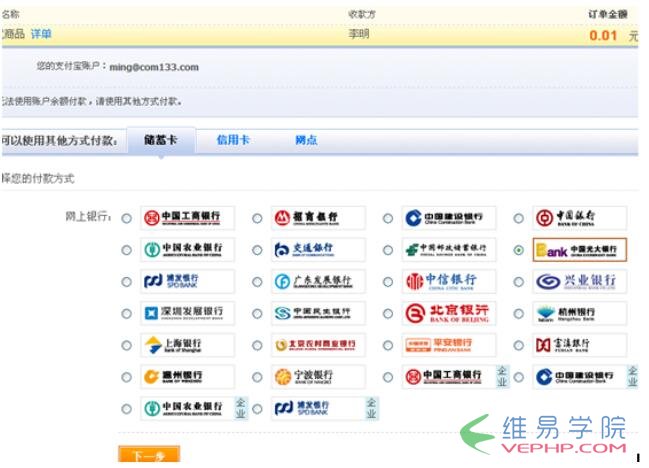This screenshot has height=468, width=649.
Task: Click the 招商银行 bank logo
Action: 318,218
